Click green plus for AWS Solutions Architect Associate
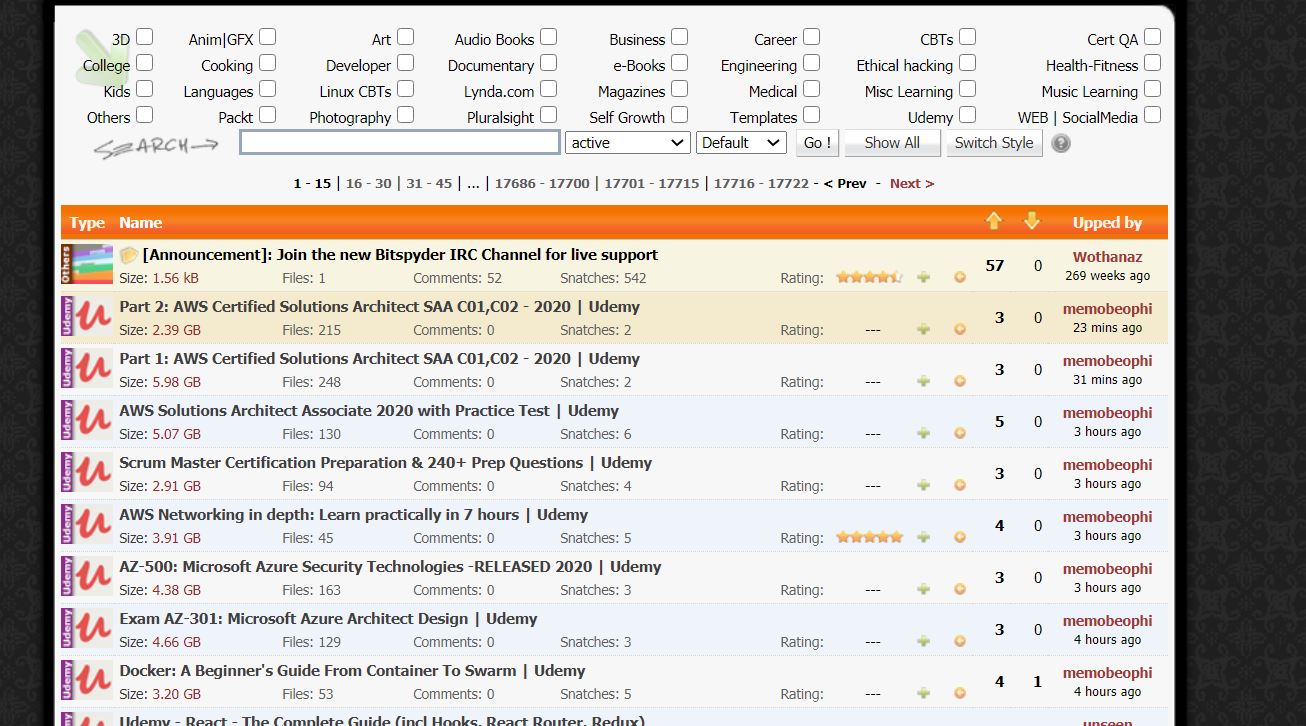This screenshot has width=1306, height=726. (923, 433)
